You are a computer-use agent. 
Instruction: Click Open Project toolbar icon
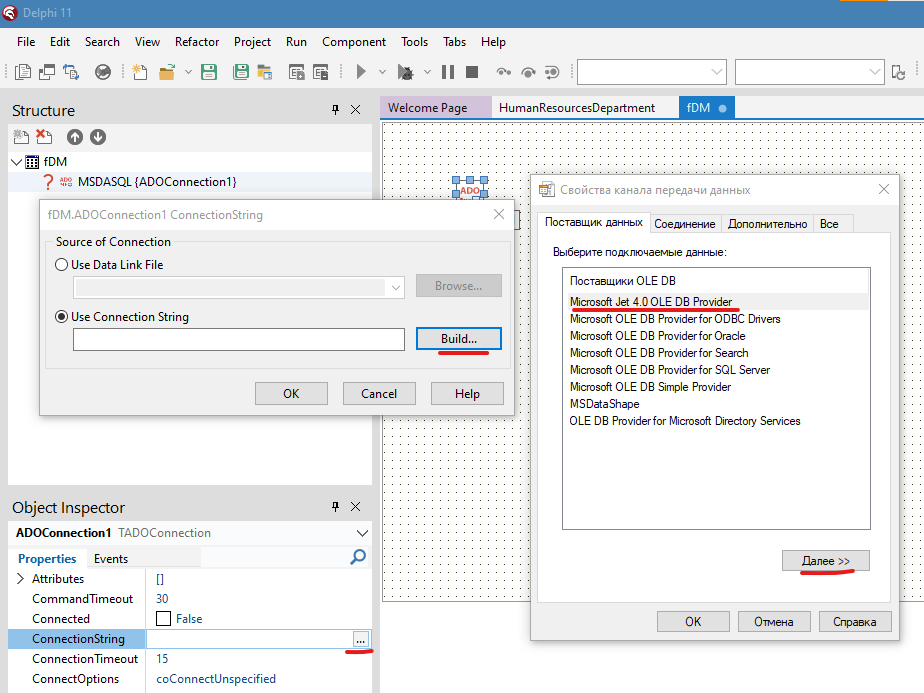point(265,72)
